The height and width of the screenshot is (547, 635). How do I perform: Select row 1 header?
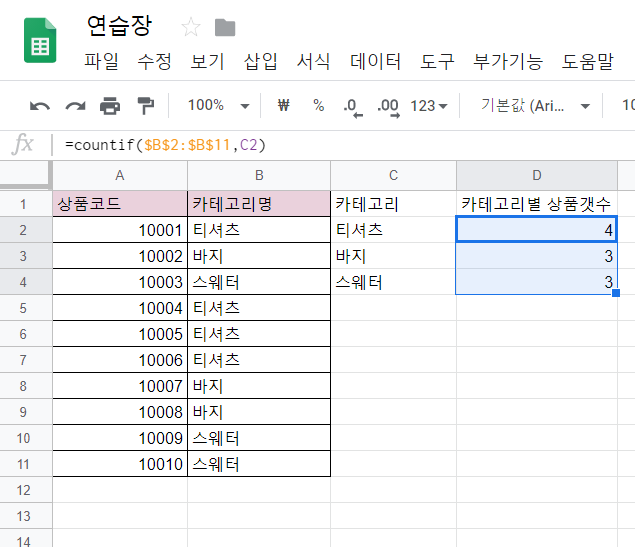[26, 204]
